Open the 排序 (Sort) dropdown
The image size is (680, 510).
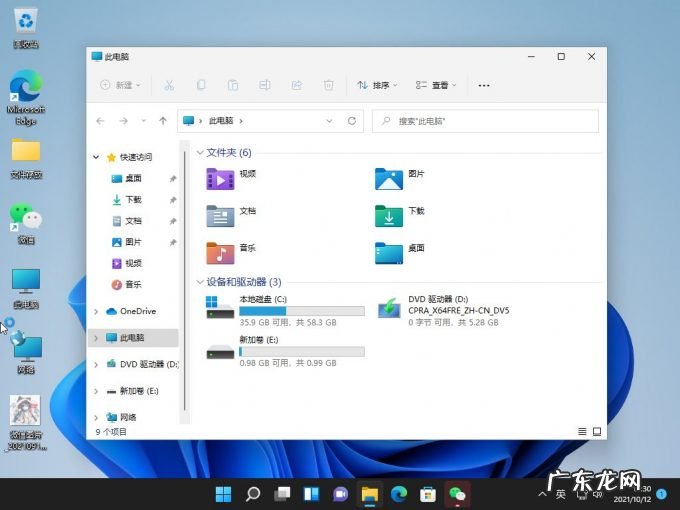coord(377,85)
